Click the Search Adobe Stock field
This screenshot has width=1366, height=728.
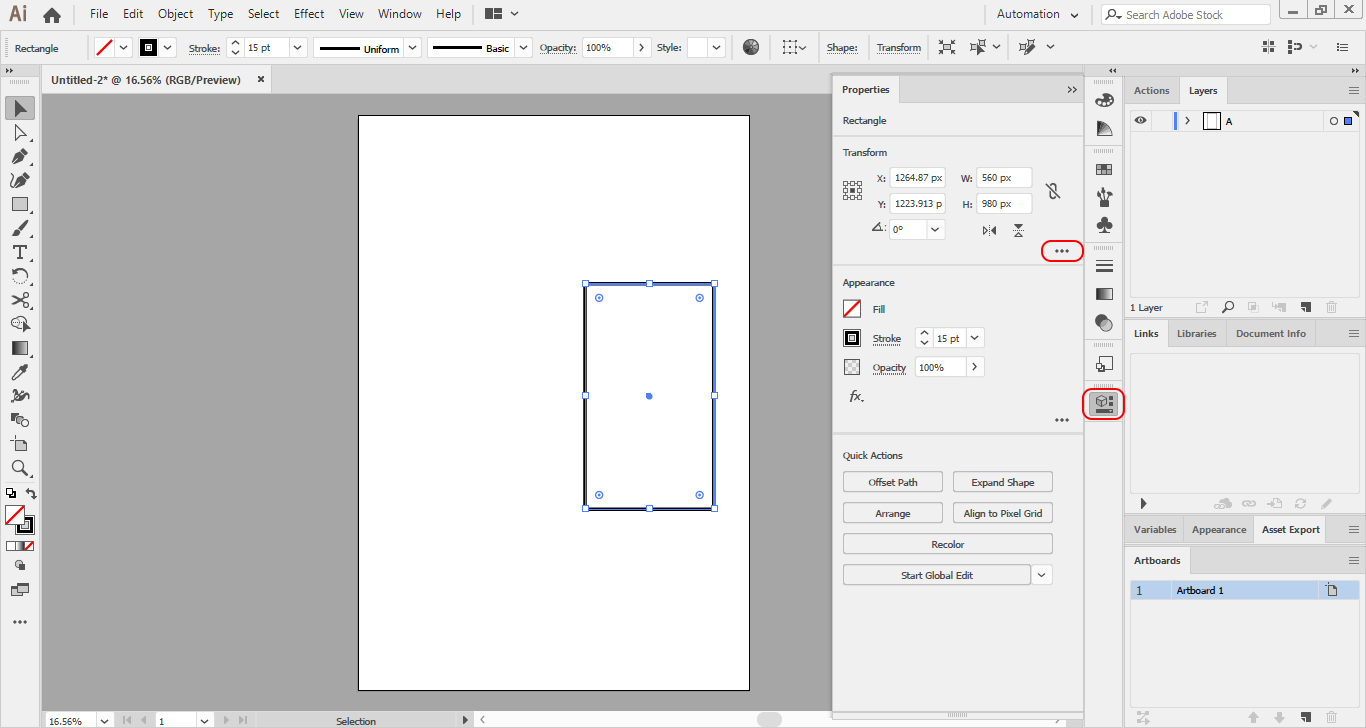pos(1186,14)
